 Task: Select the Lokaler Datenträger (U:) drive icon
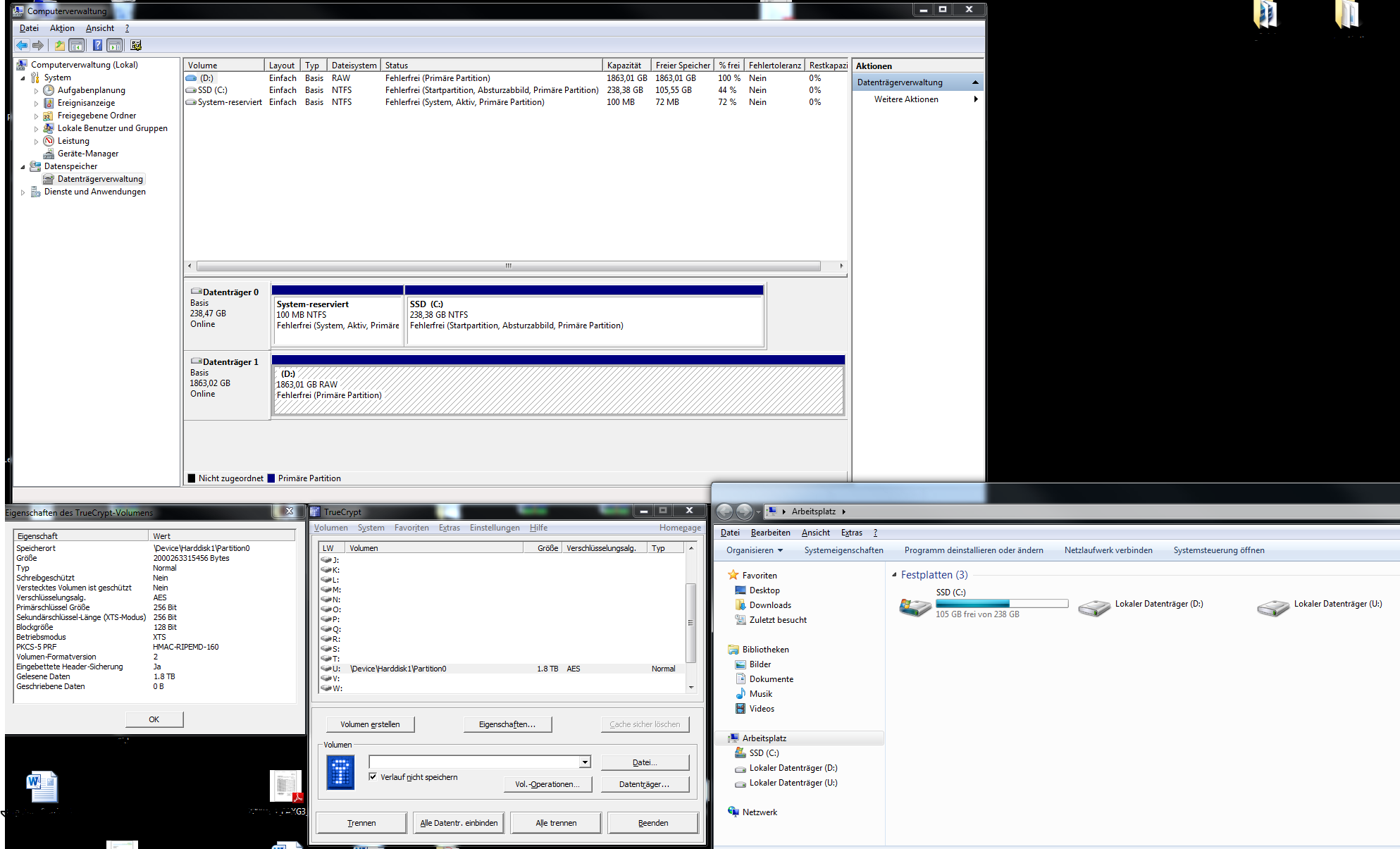tap(1273, 607)
